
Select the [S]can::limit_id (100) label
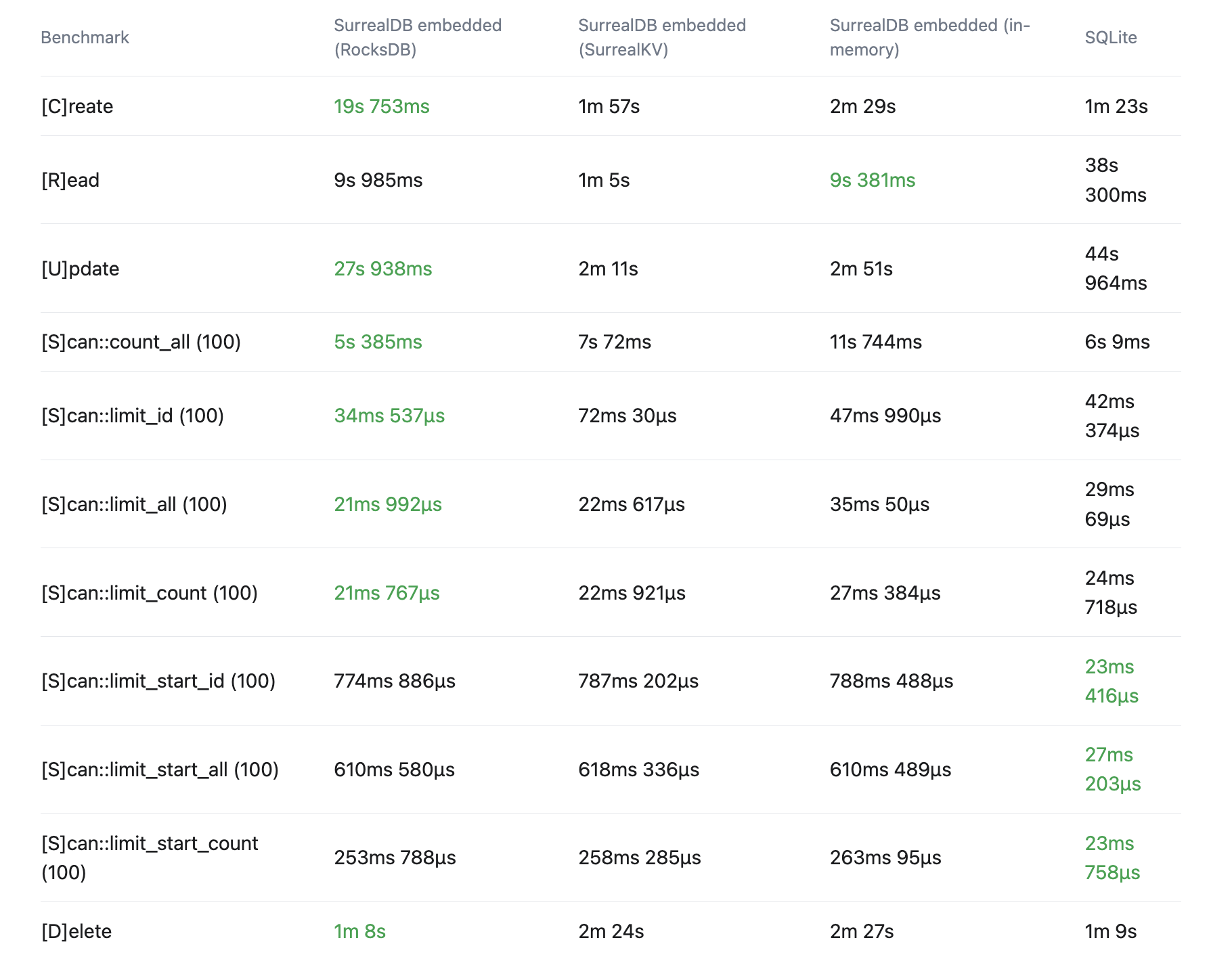pos(133,416)
